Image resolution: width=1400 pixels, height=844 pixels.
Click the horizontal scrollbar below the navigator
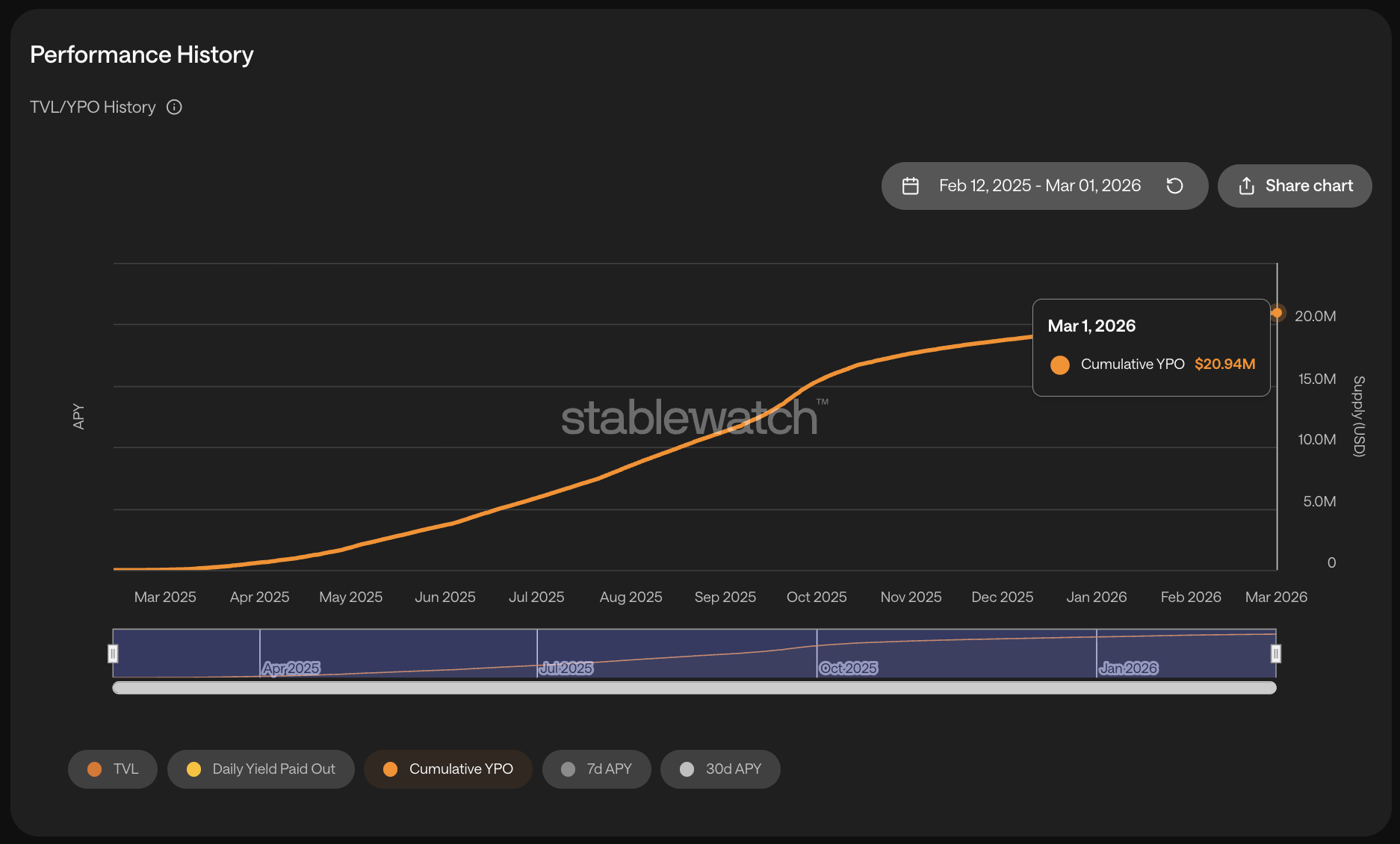694,688
